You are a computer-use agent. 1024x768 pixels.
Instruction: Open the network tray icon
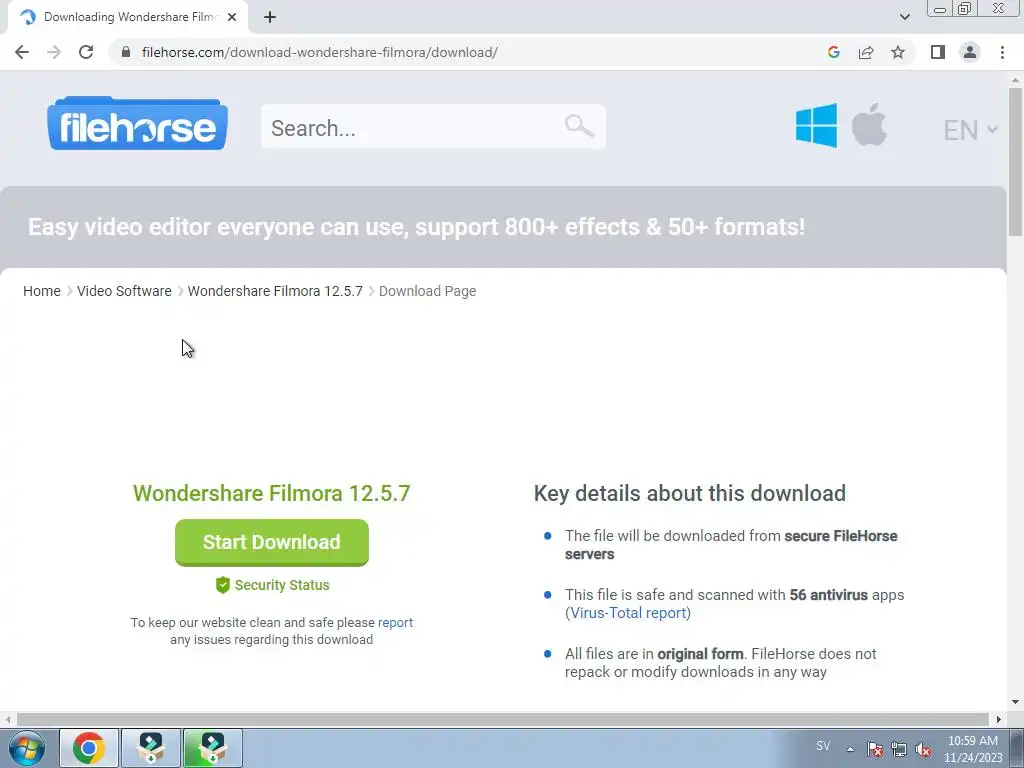click(x=899, y=749)
